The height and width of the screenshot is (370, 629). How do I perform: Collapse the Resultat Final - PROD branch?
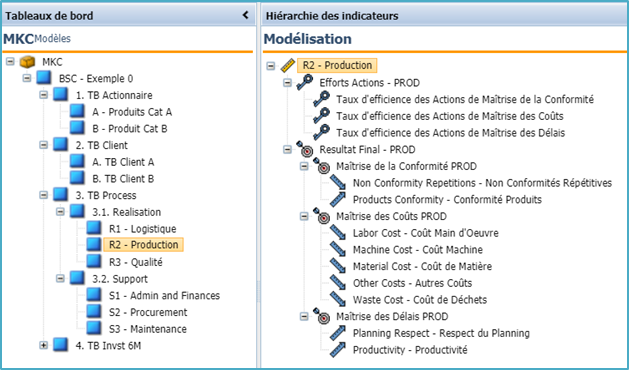288,149
